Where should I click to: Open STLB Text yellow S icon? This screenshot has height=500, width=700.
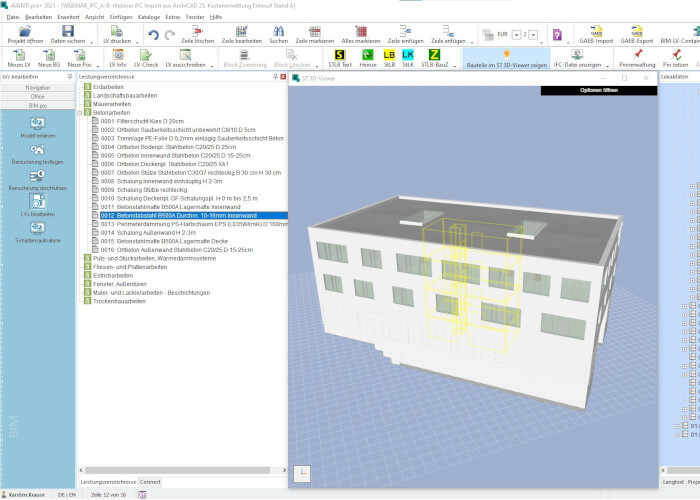340,55
